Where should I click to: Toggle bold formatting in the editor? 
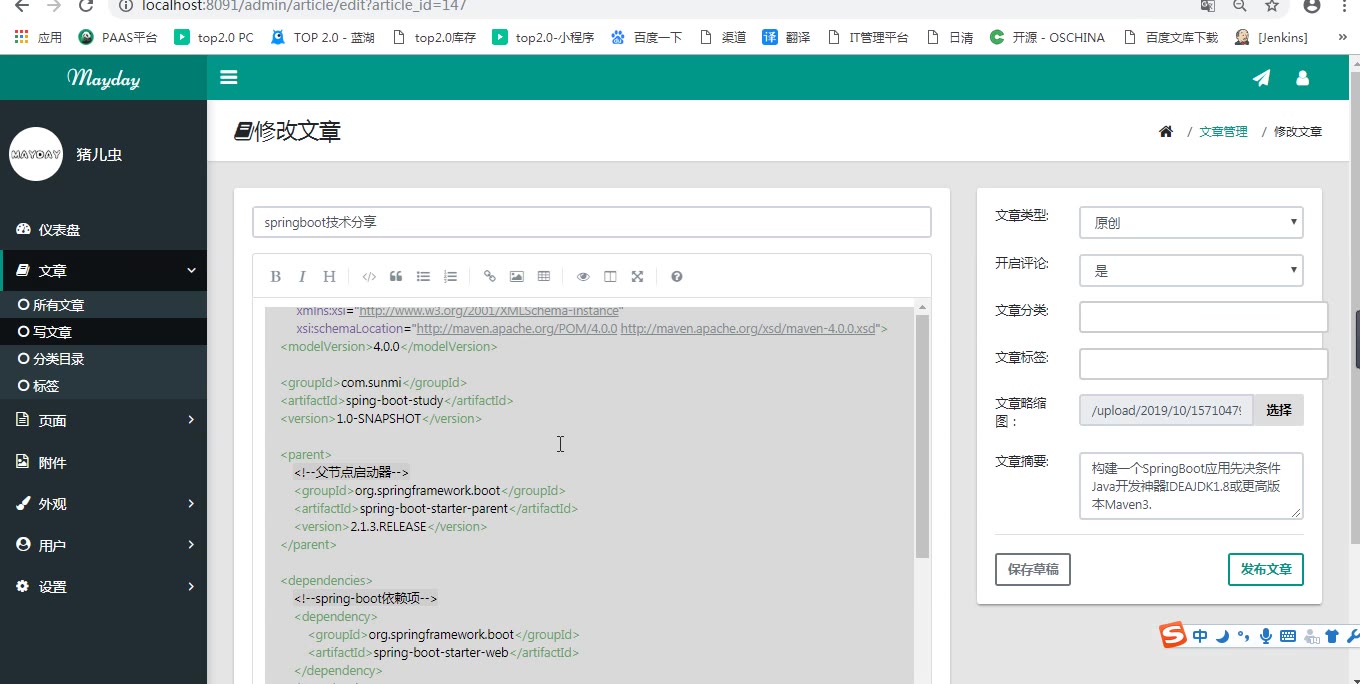(276, 277)
